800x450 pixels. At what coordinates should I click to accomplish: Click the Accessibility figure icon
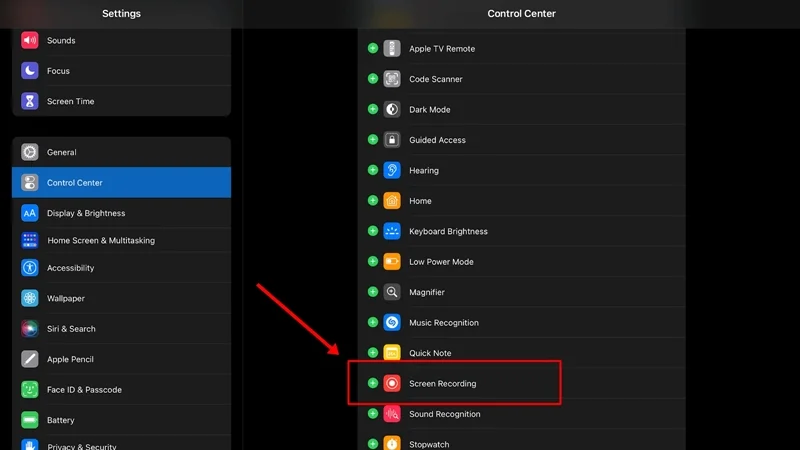coord(30,267)
